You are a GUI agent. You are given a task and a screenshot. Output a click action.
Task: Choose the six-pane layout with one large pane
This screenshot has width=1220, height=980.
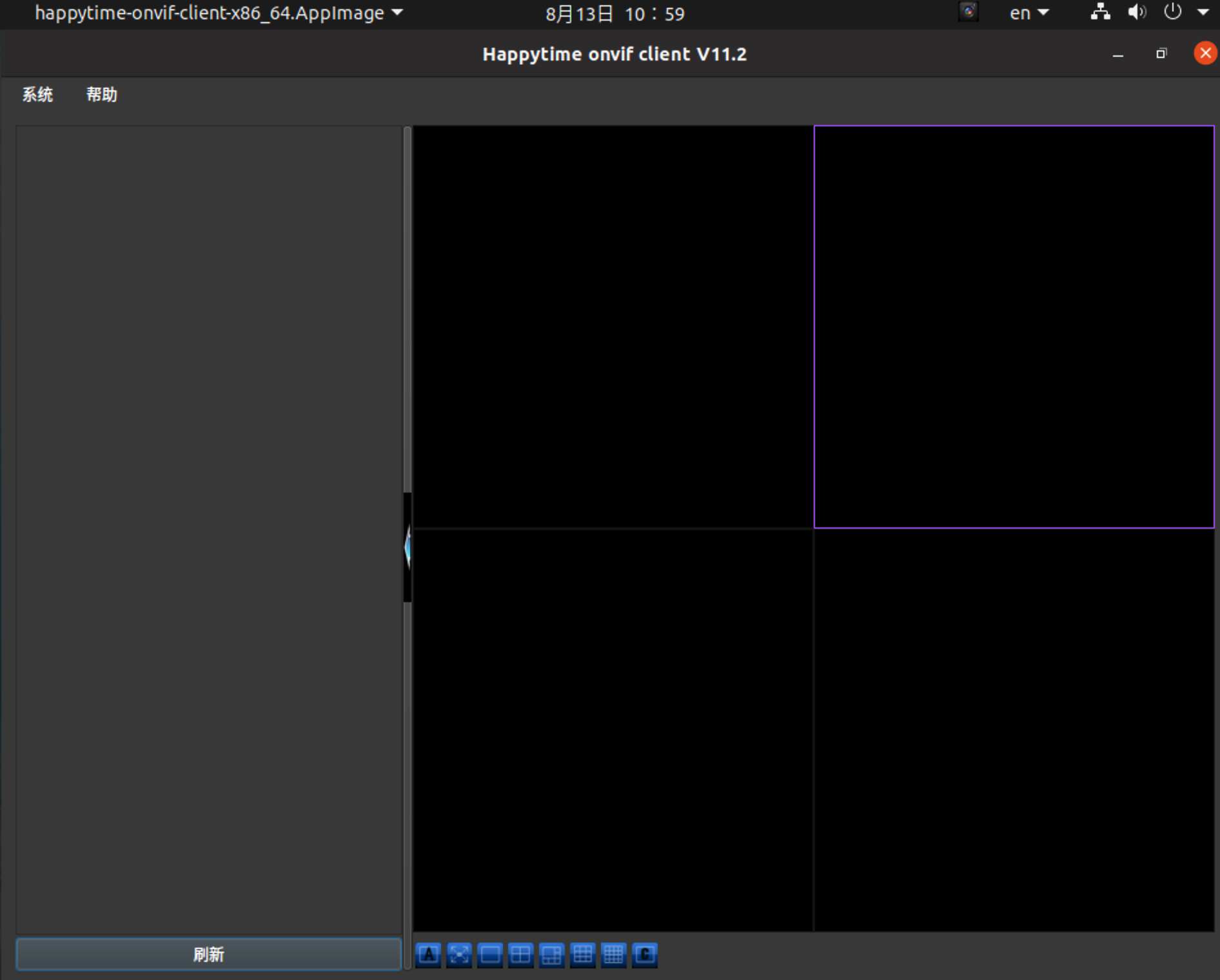pos(552,954)
